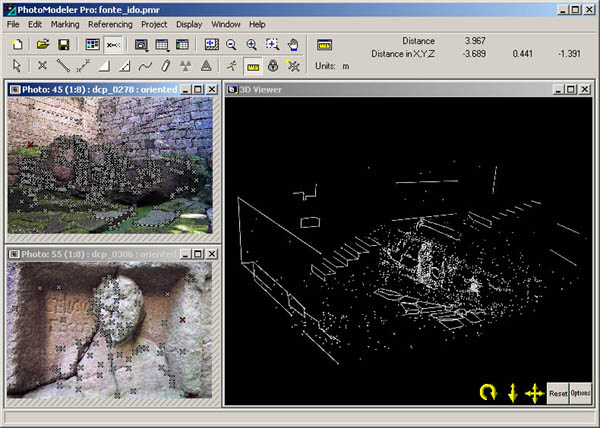Screen dimensions: 600x428
Task: Open the 3D viewer toolbar dropdown
Action: (x=141, y=45)
